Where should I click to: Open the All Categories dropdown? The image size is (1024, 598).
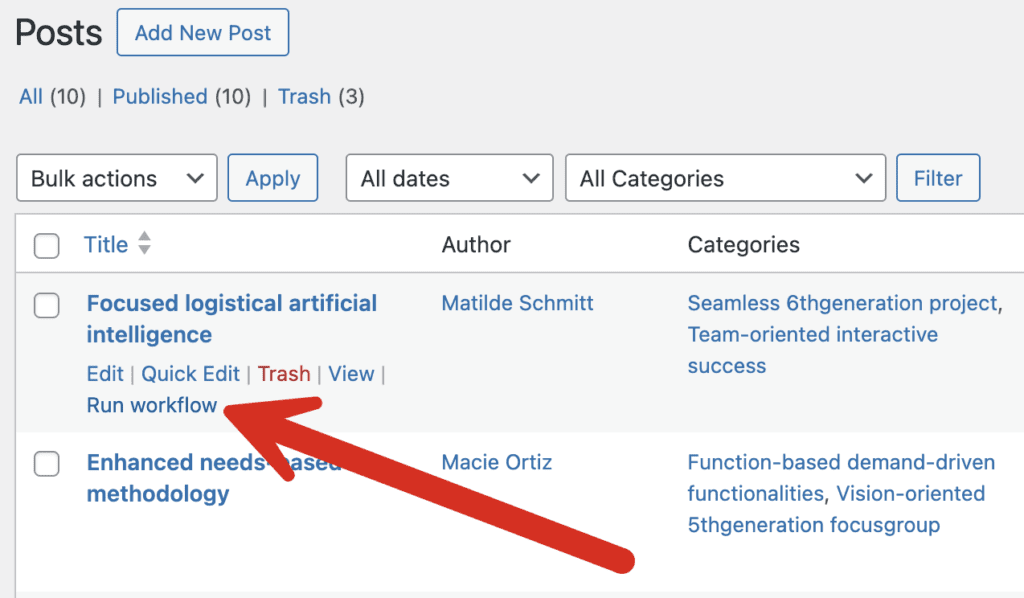725,179
